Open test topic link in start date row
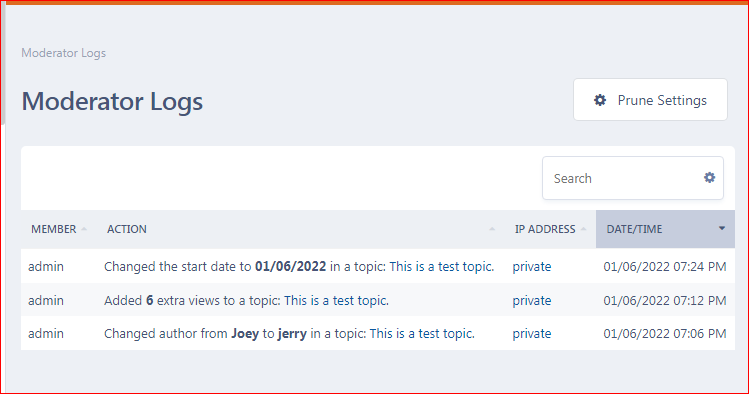749x394 pixels. click(442, 266)
